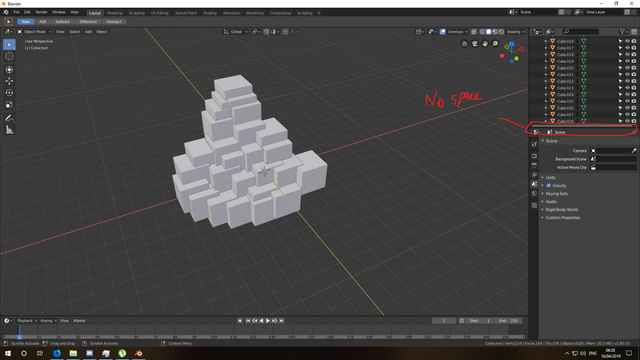Toggle the snapping magnet button
The height and width of the screenshot is (360, 640).
(x=266, y=32)
